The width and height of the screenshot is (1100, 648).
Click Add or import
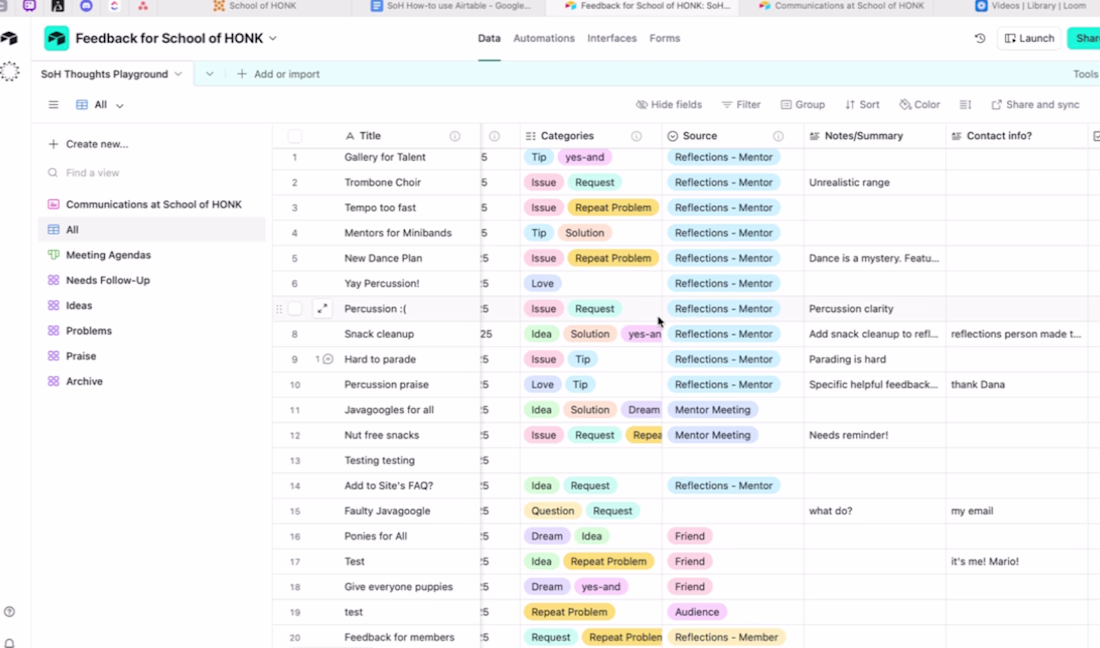279,74
